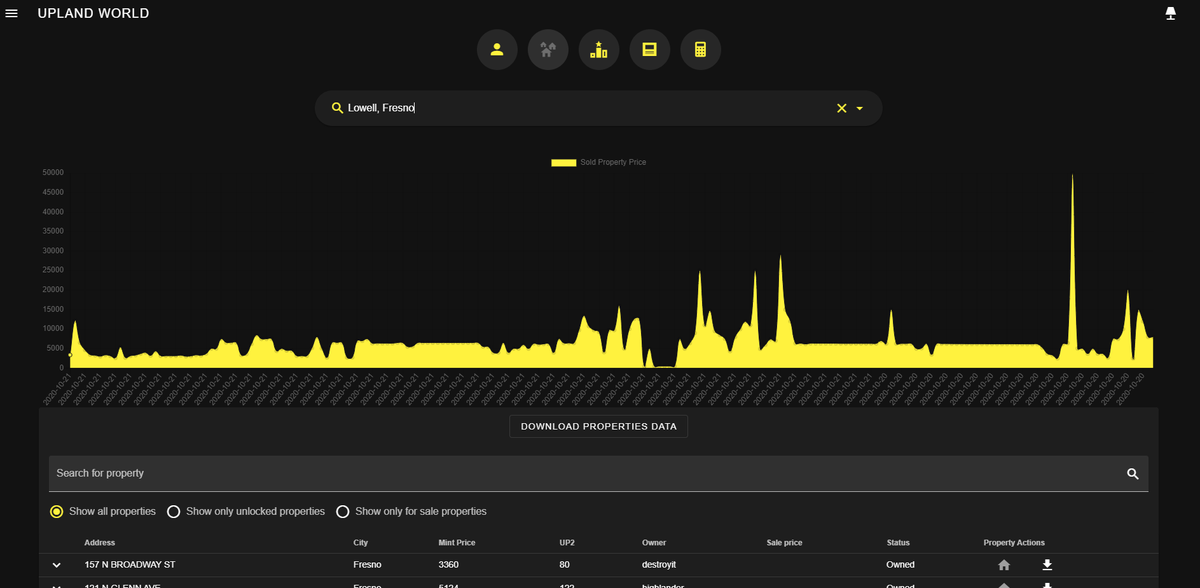Click the Download Properties Data button
The height and width of the screenshot is (588, 1200).
(x=599, y=426)
